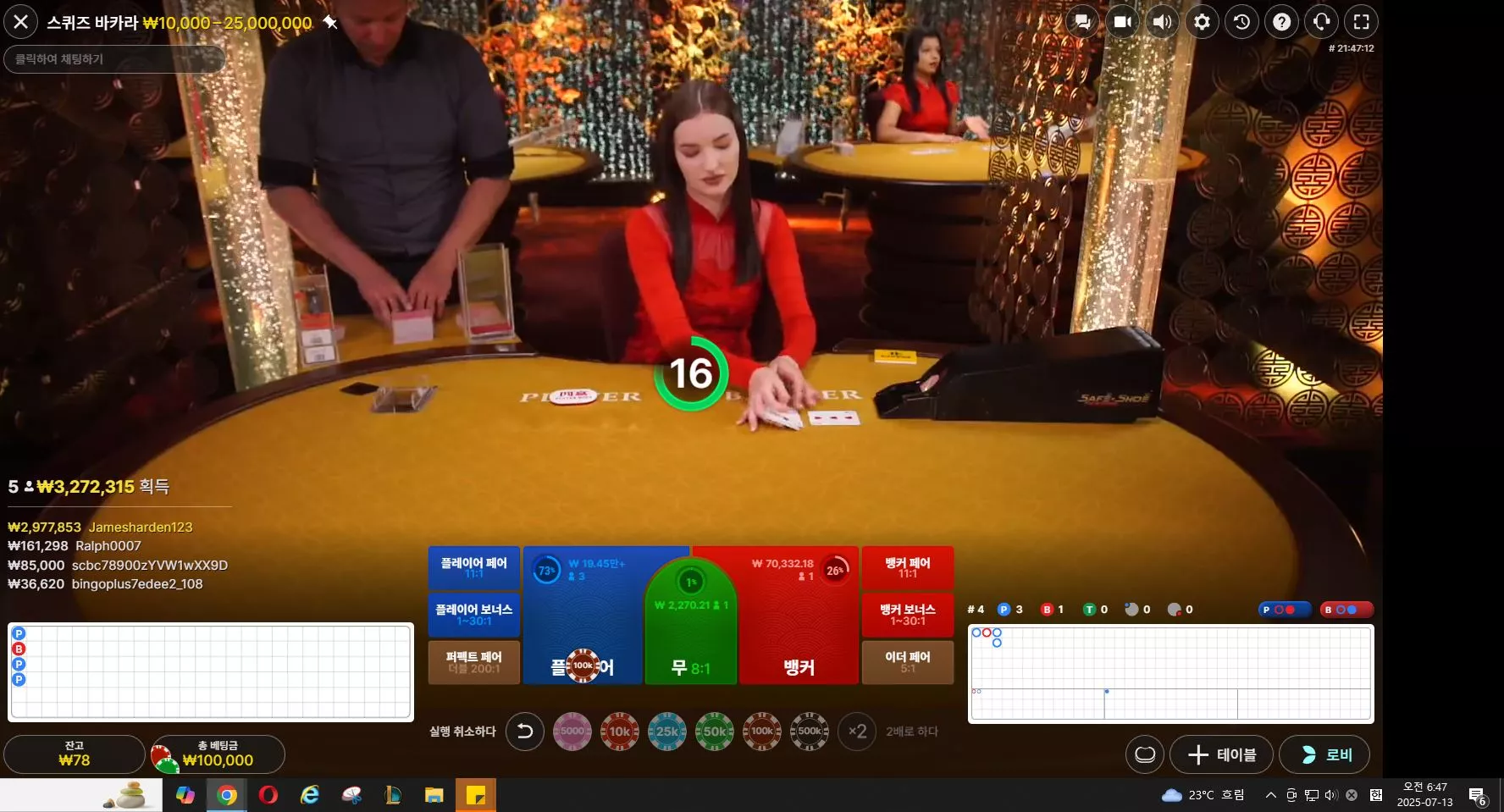Image resolution: width=1504 pixels, height=812 pixels.
Task: Bet on 뱅커 페어 11:1
Action: (x=907, y=567)
